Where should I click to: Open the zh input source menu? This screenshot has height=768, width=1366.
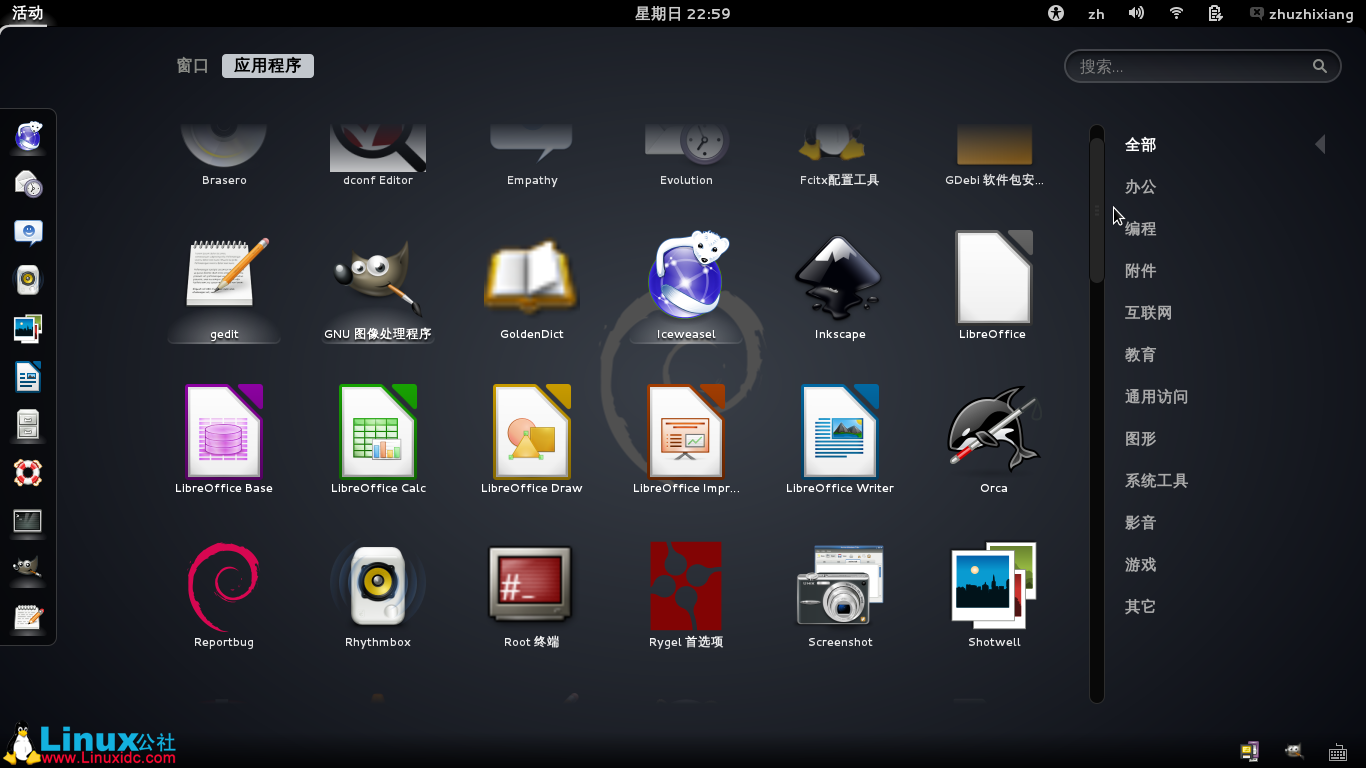(1096, 14)
